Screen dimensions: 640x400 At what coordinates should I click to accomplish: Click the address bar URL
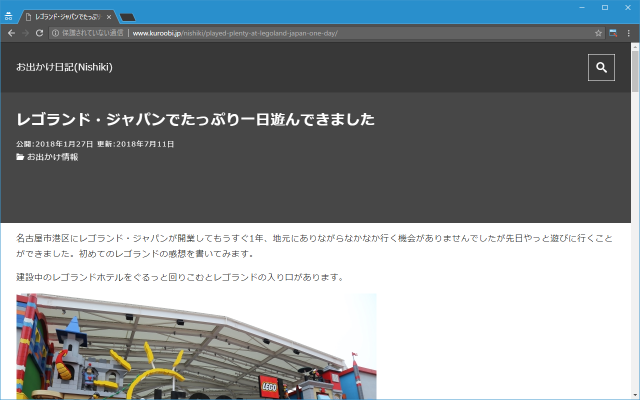pos(235,33)
